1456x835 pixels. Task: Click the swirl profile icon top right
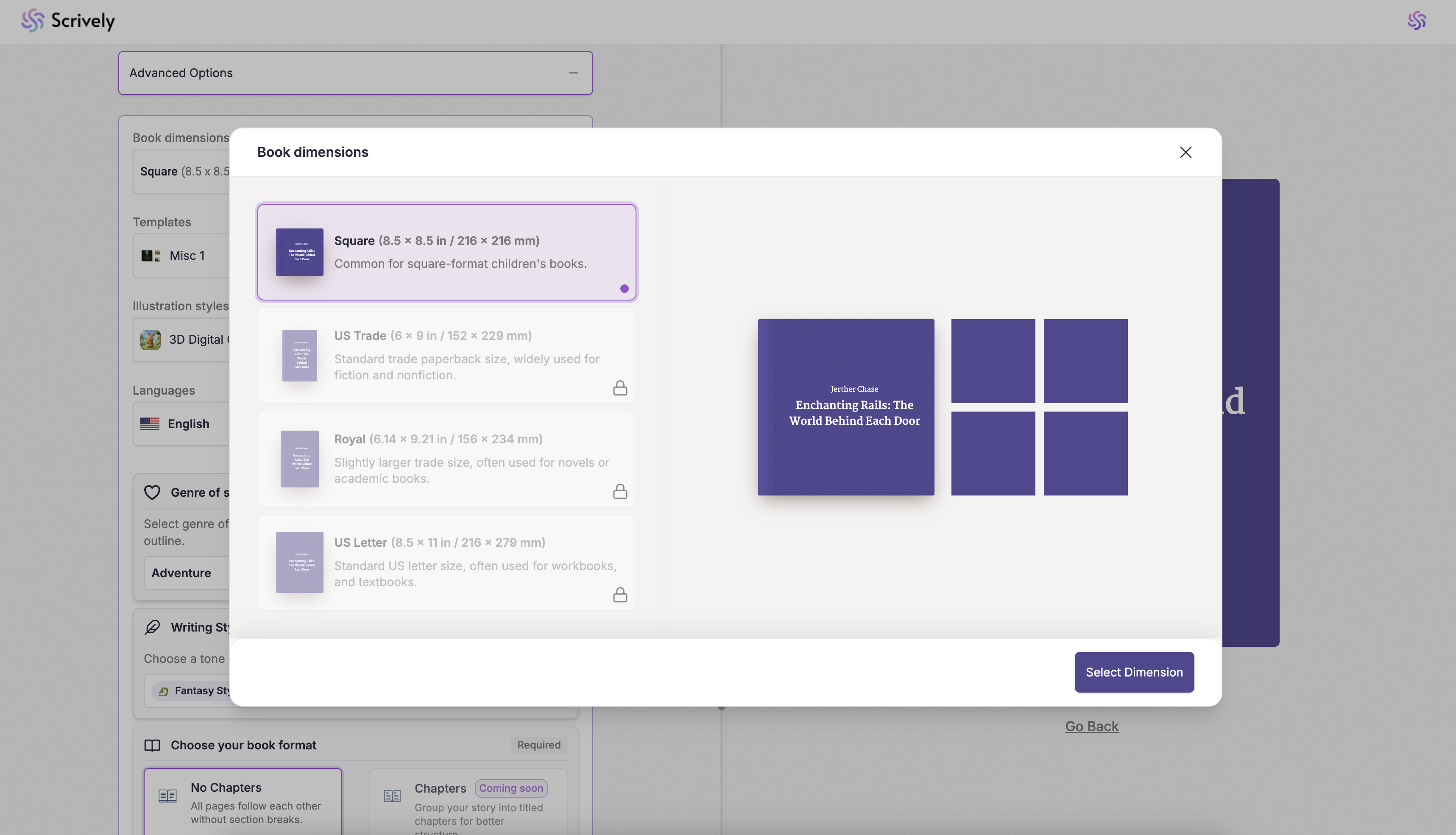pyautogui.click(x=1417, y=21)
